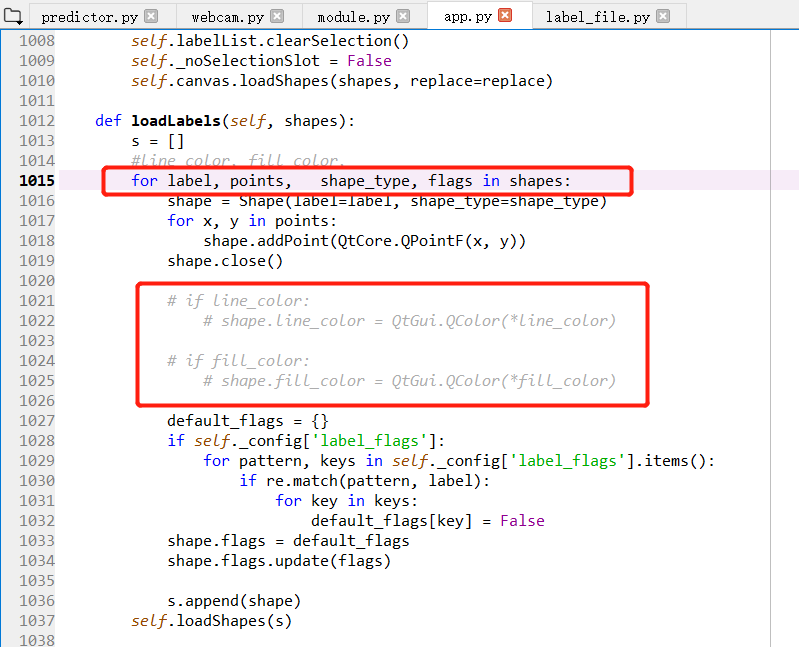Switch to the label_file.py tab
The height and width of the screenshot is (647, 799).
point(598,17)
